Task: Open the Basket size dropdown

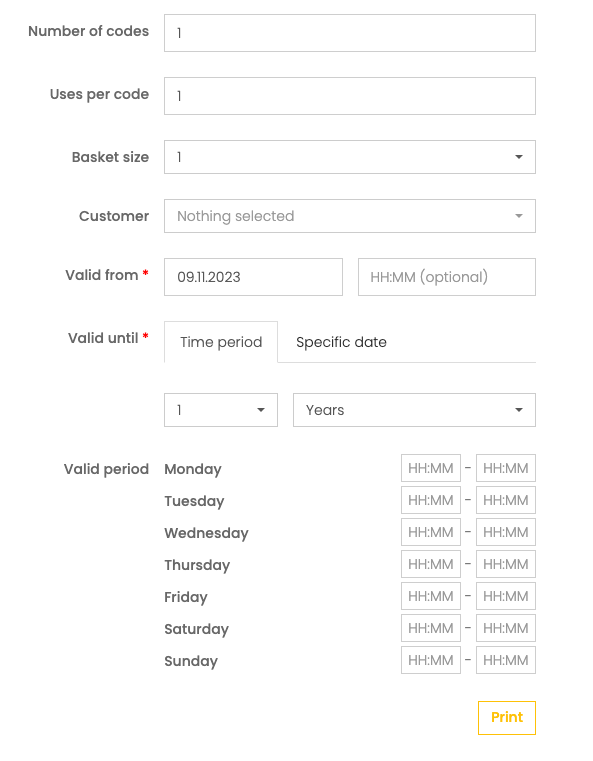Action: click(x=349, y=157)
